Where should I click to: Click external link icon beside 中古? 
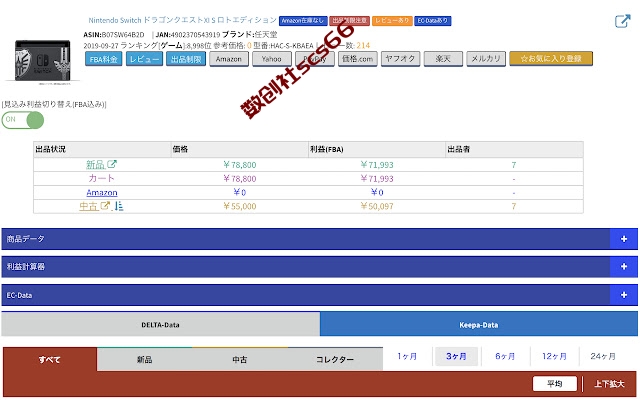click(x=105, y=206)
